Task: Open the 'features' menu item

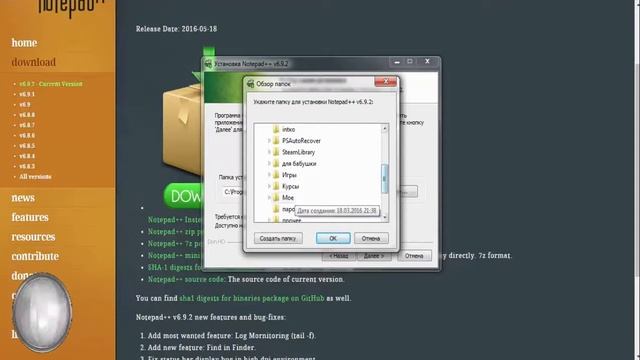Action: point(30,218)
